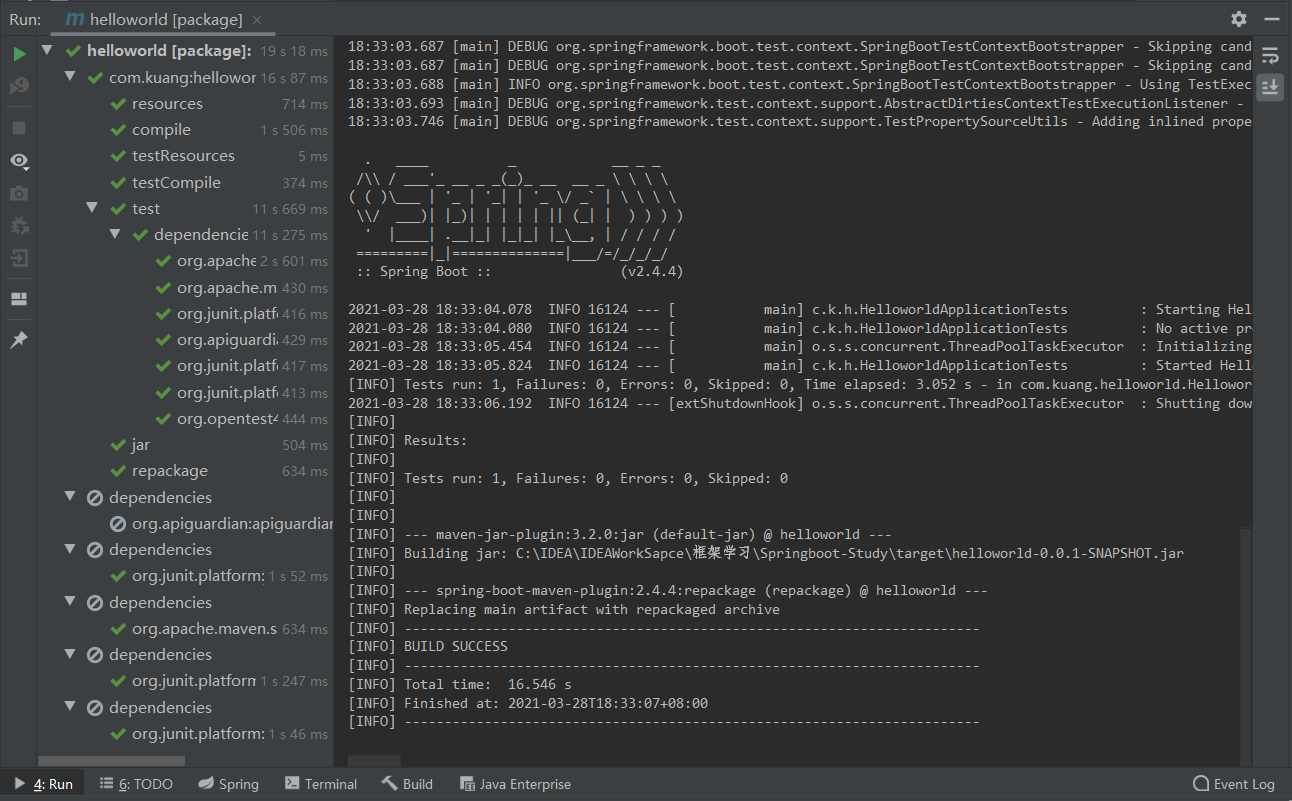This screenshot has height=801, width=1292.
Task: Close the helloworld [package] run tab
Action: pyautogui.click(x=257, y=19)
